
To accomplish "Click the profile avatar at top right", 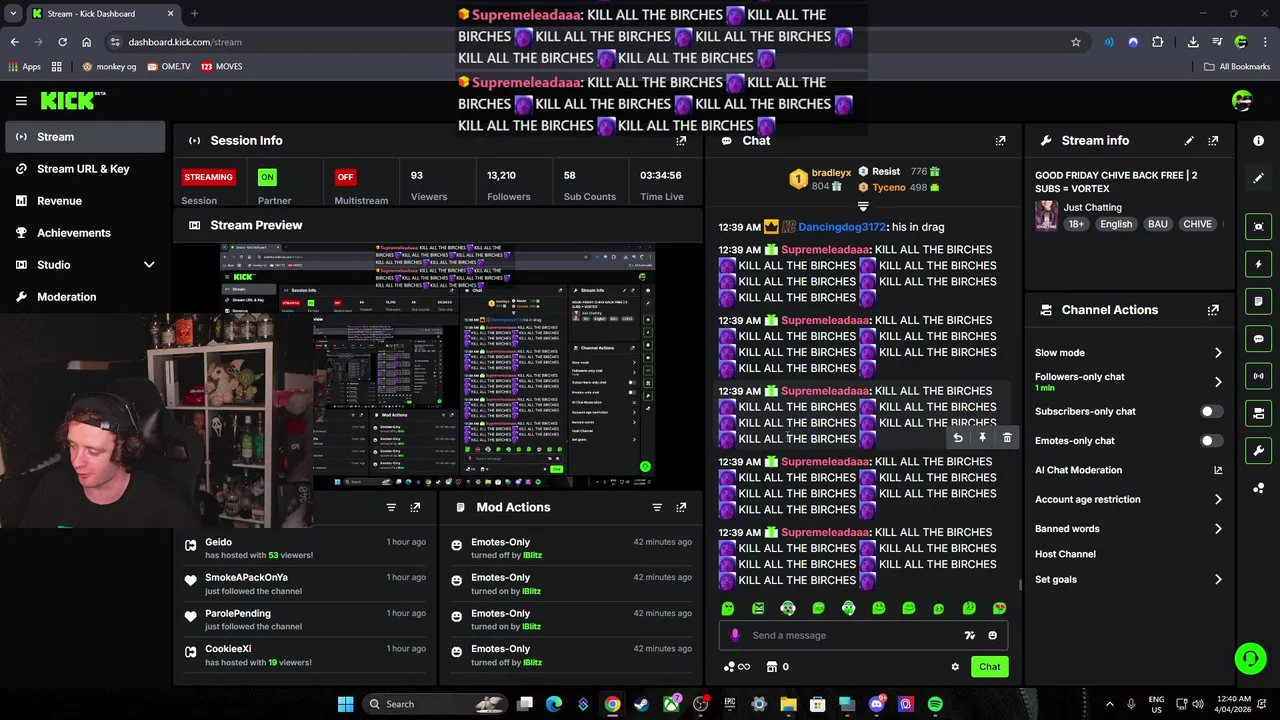I will point(1242,100).
